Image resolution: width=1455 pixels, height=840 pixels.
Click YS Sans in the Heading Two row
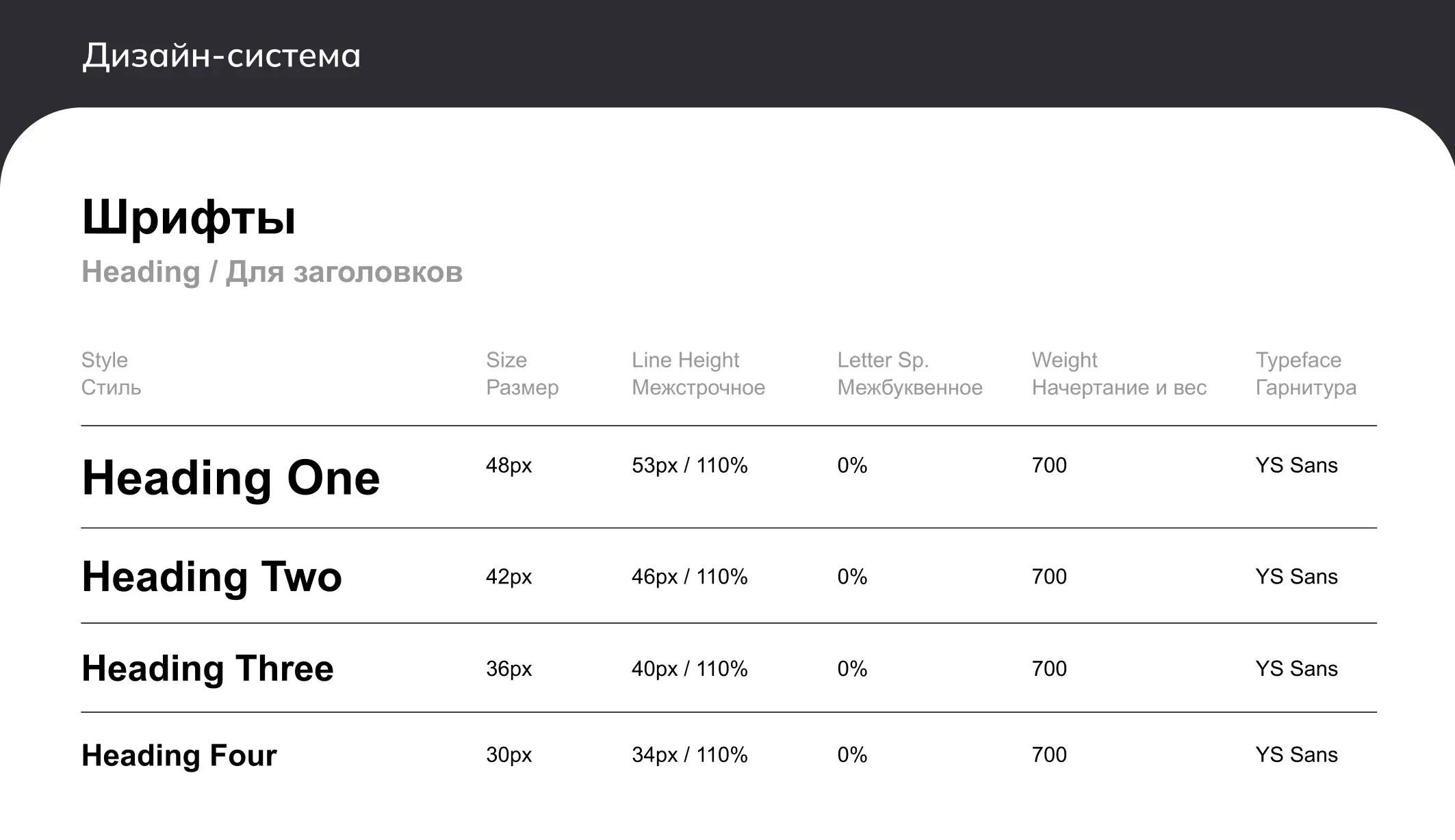tap(1296, 577)
